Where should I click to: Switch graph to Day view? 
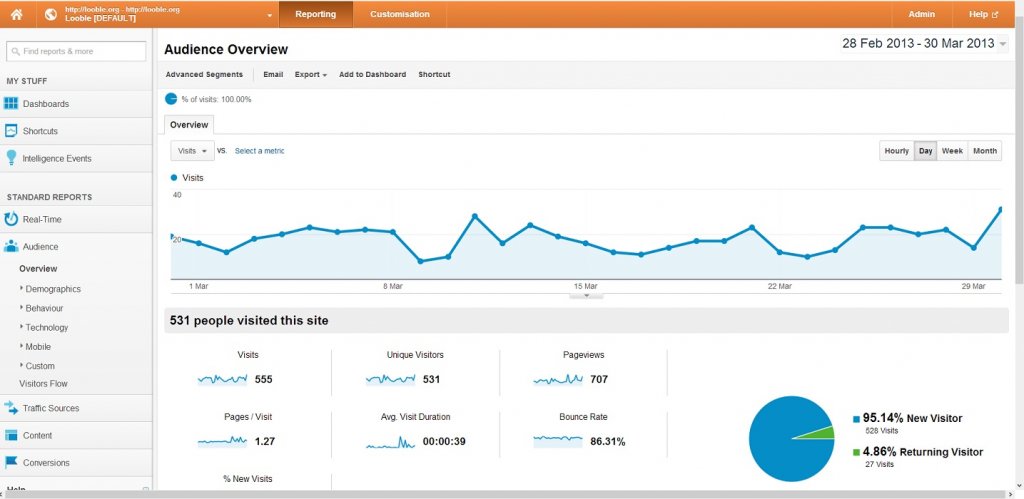coord(925,151)
